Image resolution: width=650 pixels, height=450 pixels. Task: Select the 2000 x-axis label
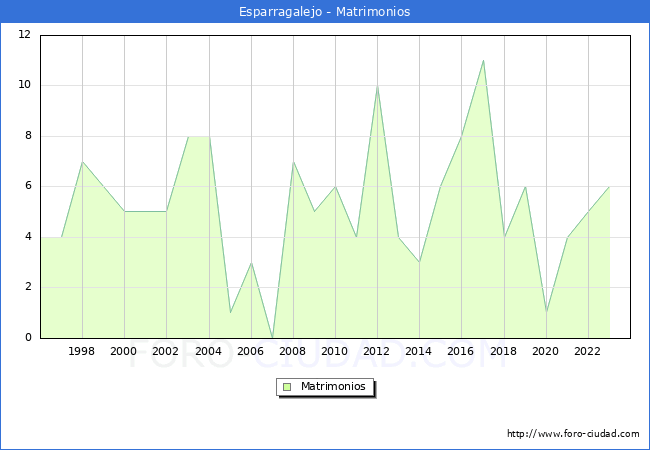tap(124, 351)
